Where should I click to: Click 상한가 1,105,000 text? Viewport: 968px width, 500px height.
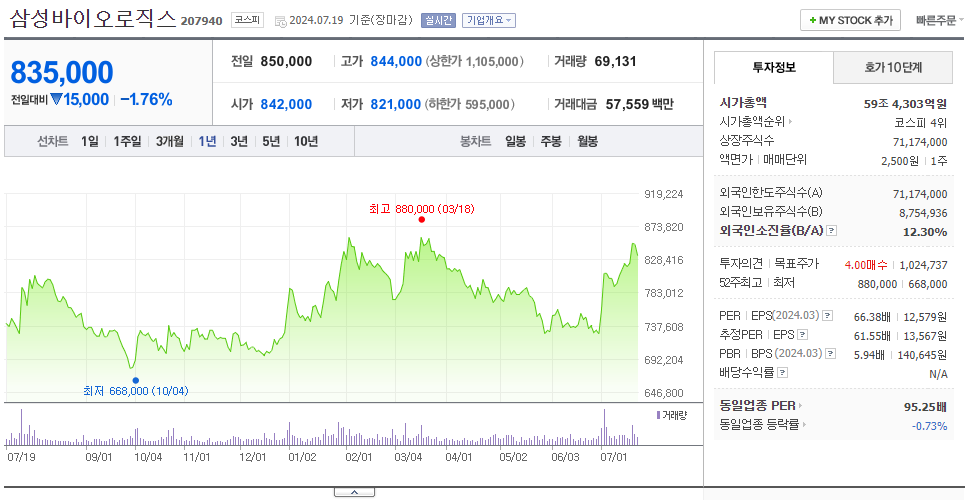click(x=475, y=62)
